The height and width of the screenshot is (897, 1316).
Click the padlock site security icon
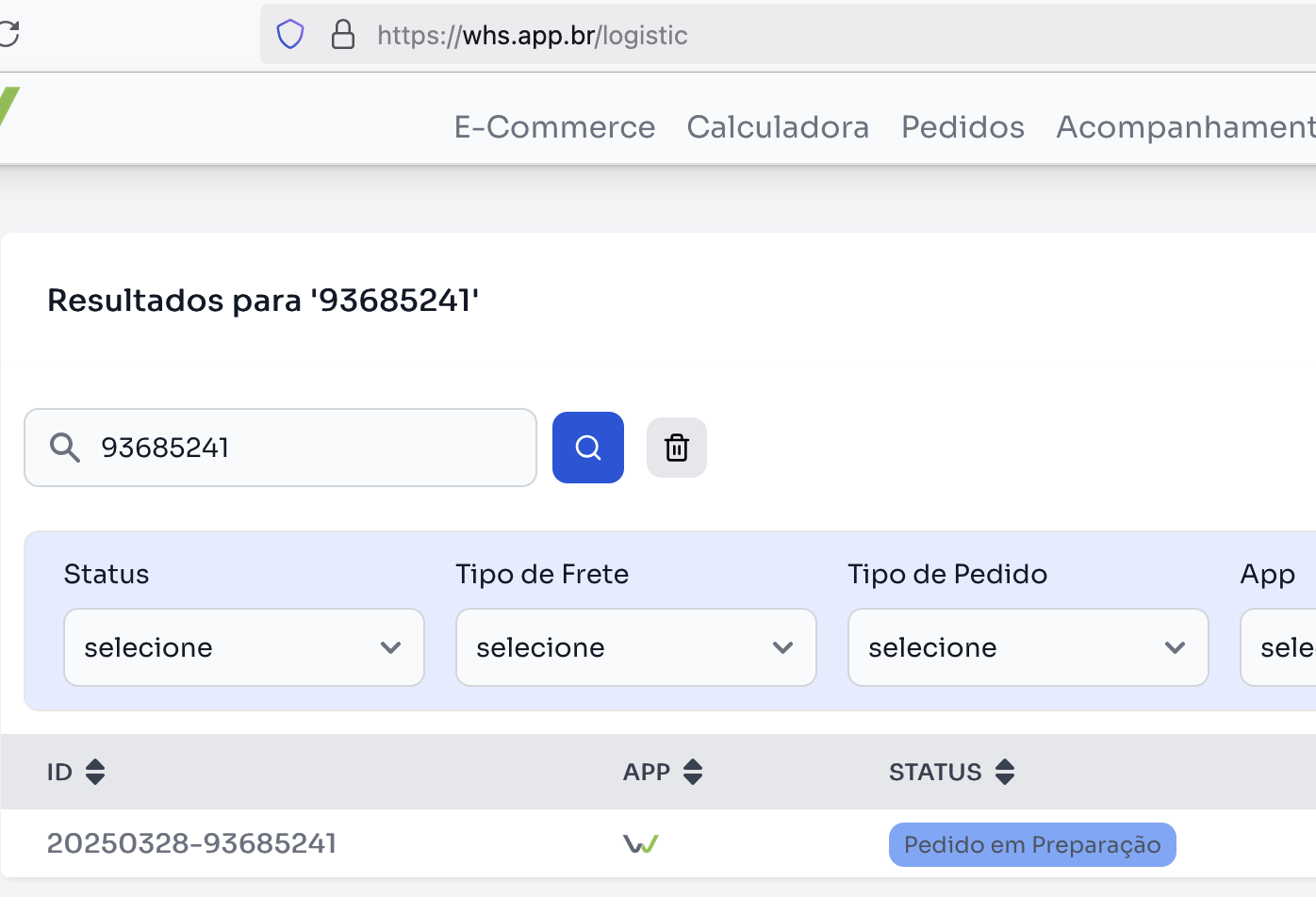pos(343,35)
